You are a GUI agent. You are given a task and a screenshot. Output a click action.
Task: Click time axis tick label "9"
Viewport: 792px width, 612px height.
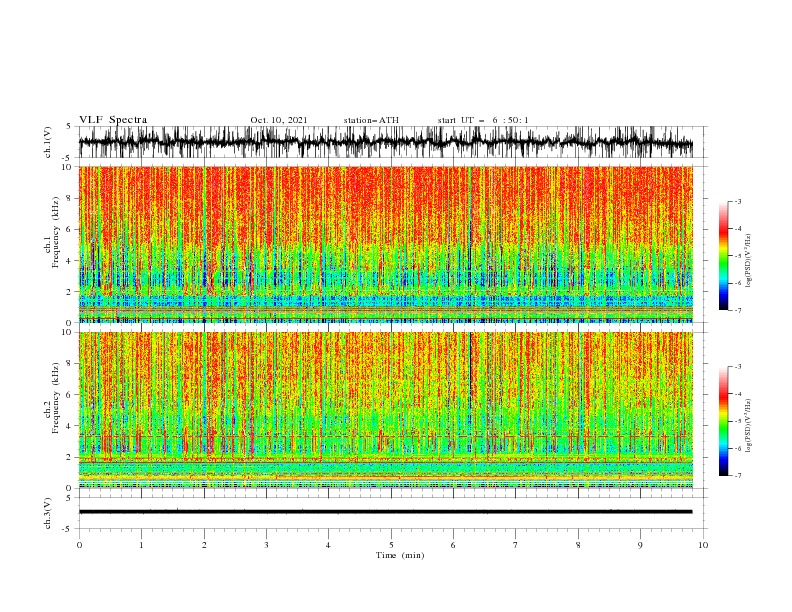tap(640, 545)
